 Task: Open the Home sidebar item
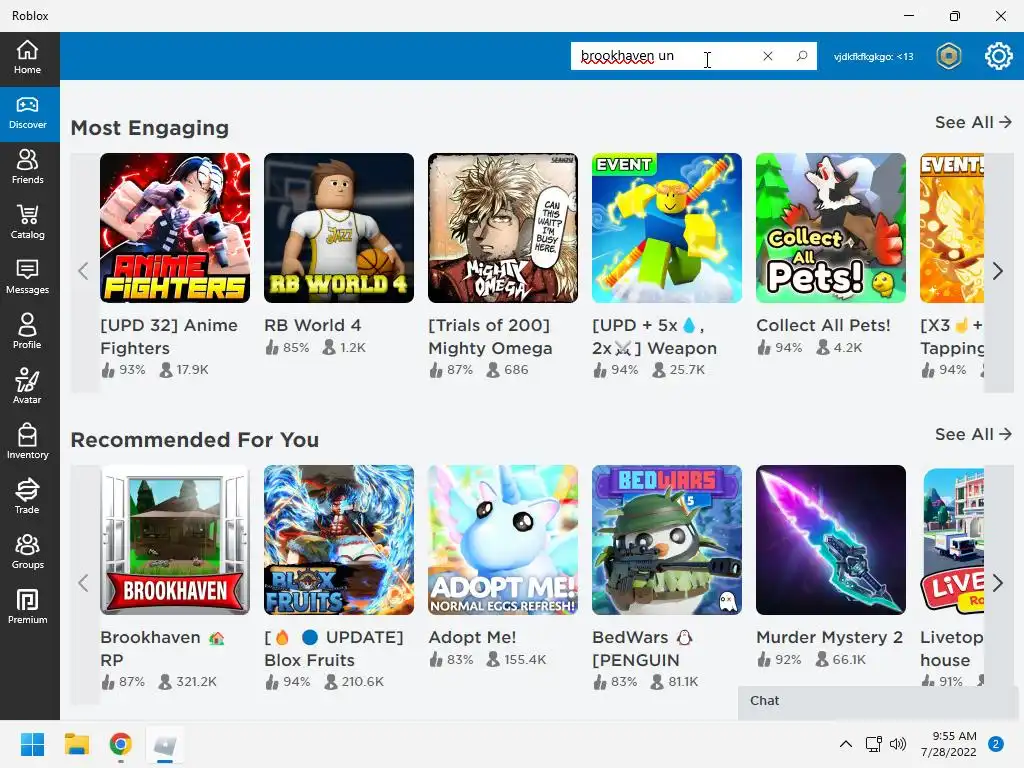27,57
